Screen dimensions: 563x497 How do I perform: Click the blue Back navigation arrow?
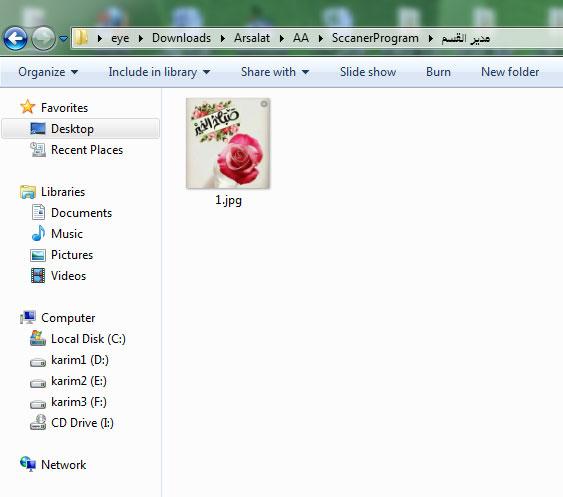[15, 38]
